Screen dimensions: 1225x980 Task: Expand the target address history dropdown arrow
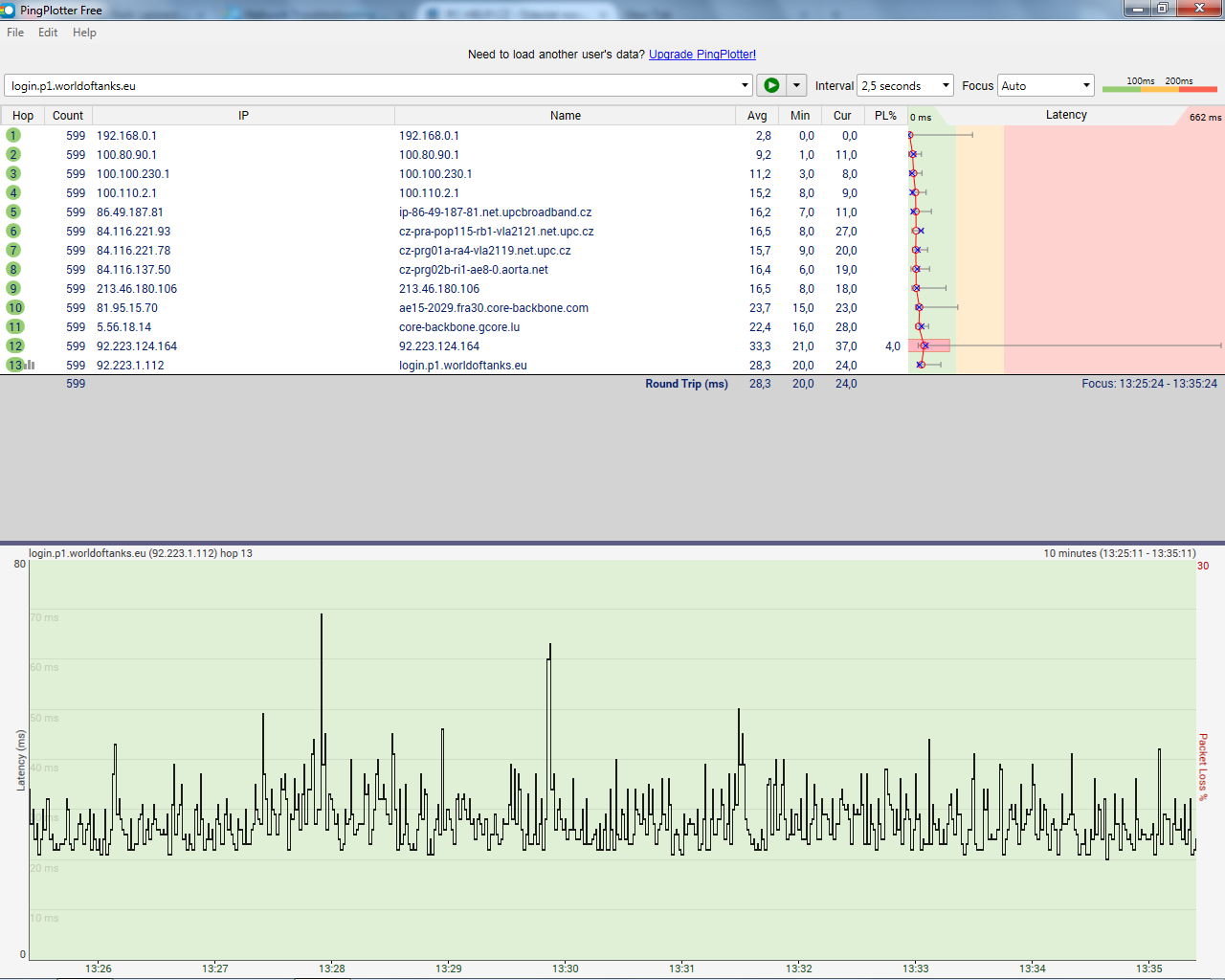coord(745,85)
